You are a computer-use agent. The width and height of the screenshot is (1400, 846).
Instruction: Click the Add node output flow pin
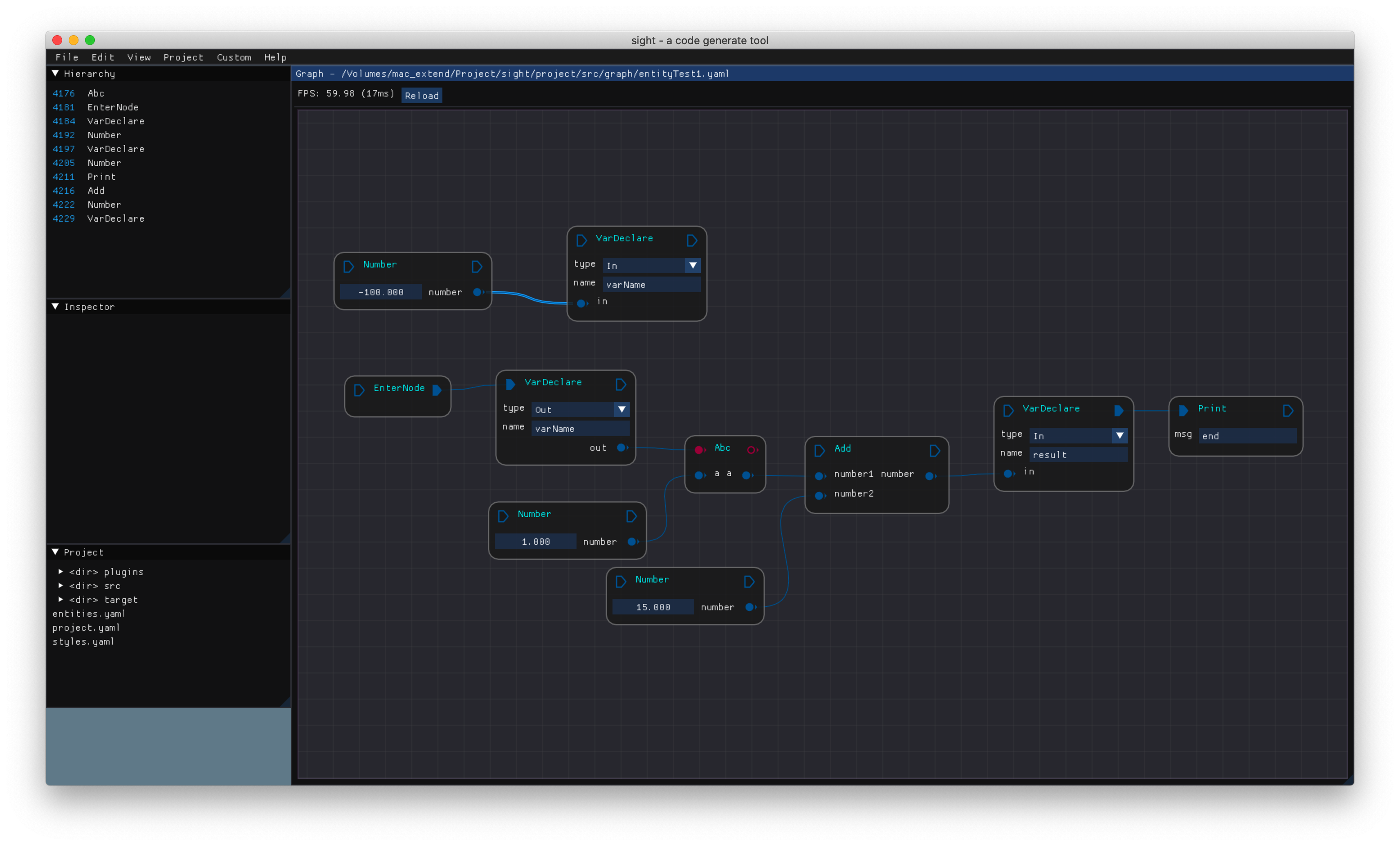(x=935, y=451)
